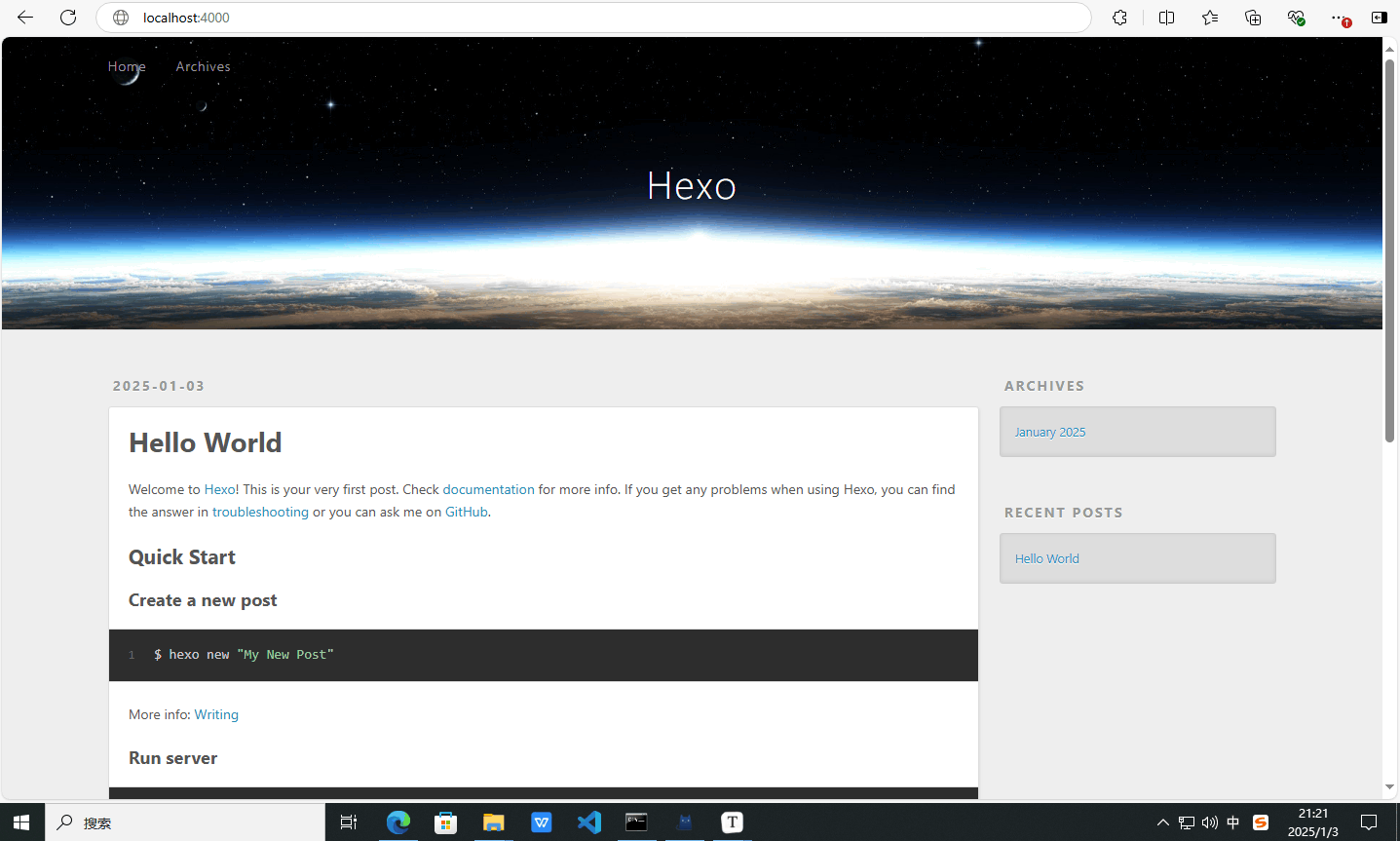1400x841 pixels.
Task: Open the troubleshooting link
Action: click(x=260, y=512)
